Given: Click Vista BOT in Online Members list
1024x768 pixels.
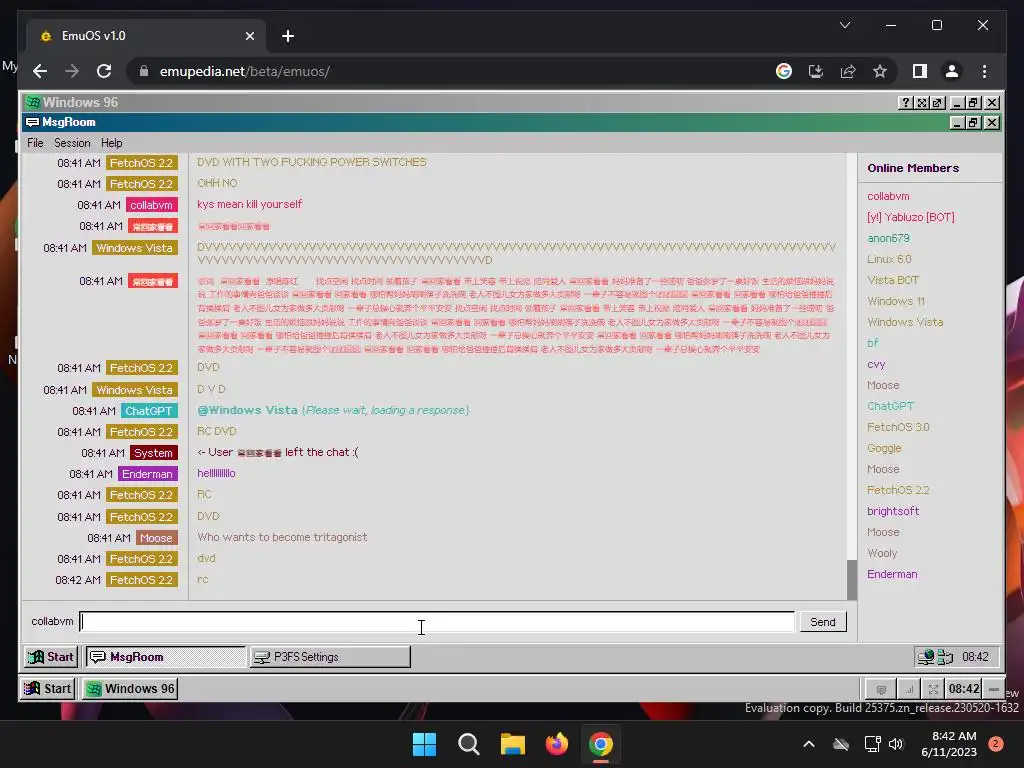Looking at the screenshot, I should (x=893, y=280).
